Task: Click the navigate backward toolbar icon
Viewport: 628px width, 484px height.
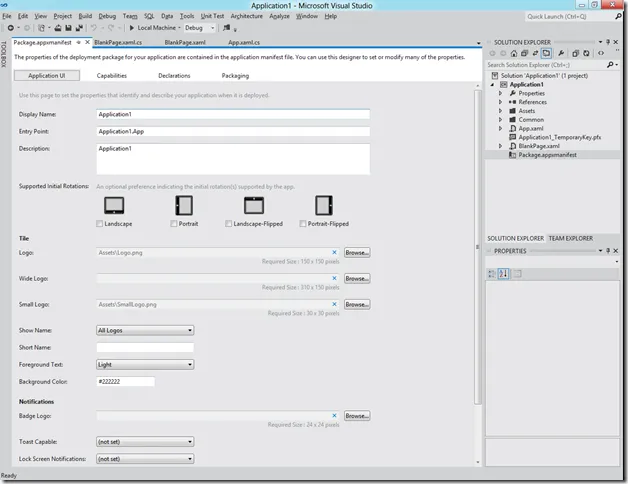Action: click(9, 28)
